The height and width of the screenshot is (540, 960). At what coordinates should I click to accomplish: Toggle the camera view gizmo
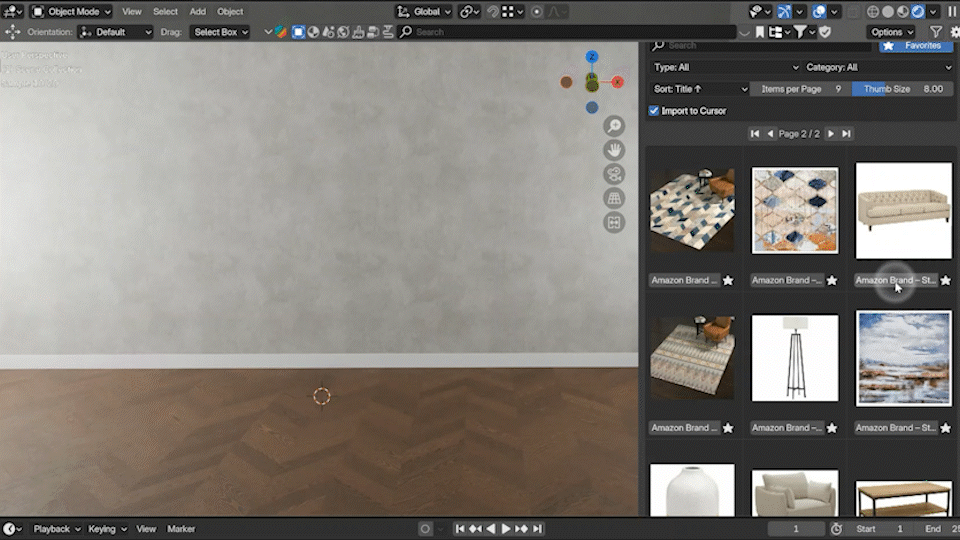pos(614,174)
